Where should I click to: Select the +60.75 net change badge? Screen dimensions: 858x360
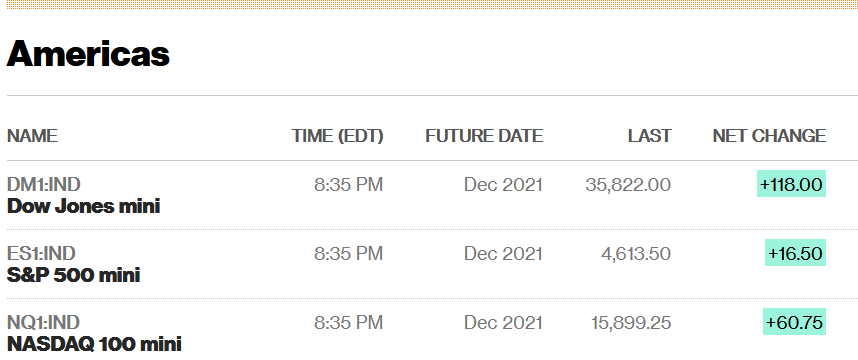pos(794,322)
